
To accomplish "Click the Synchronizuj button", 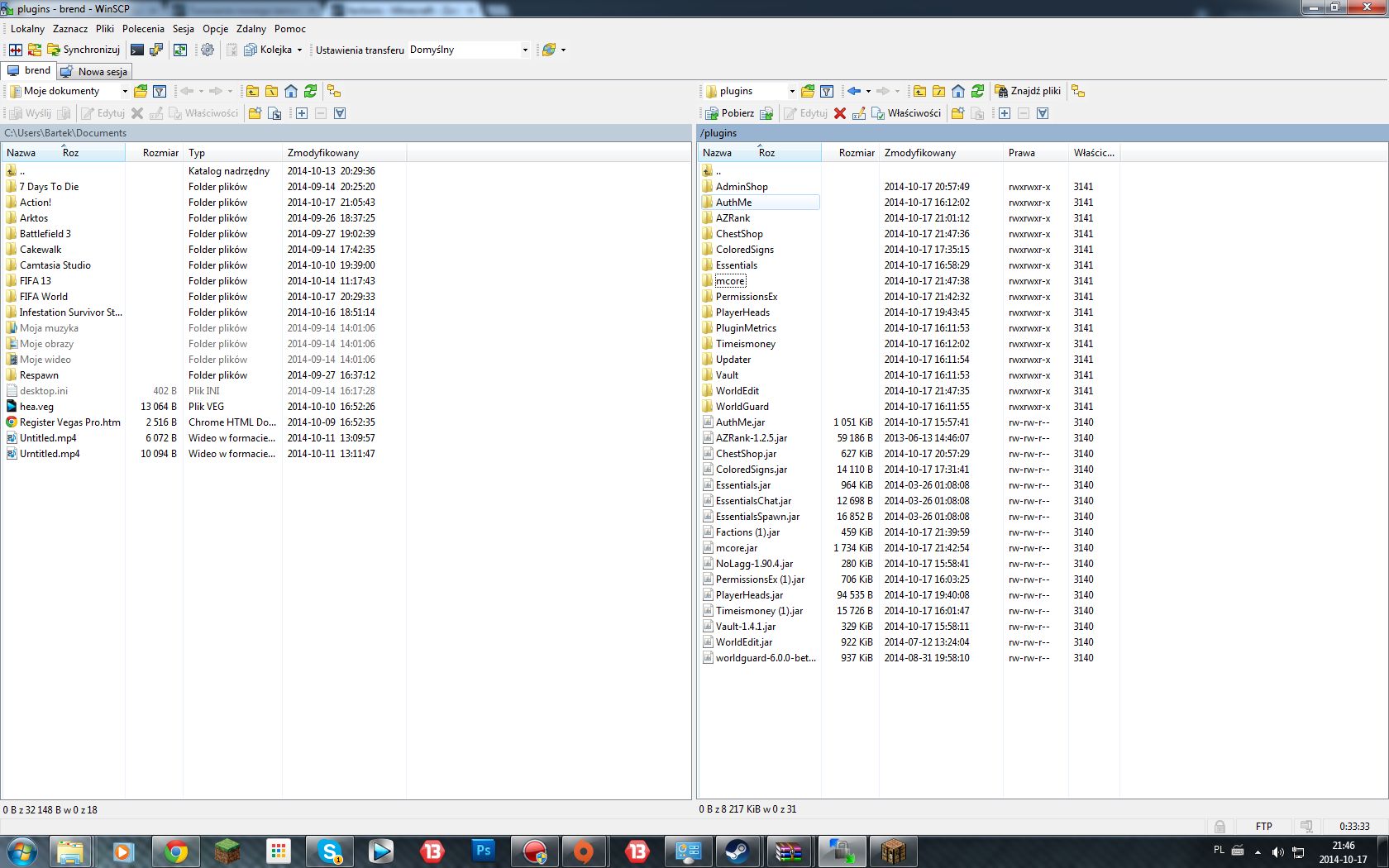I will (x=84, y=50).
